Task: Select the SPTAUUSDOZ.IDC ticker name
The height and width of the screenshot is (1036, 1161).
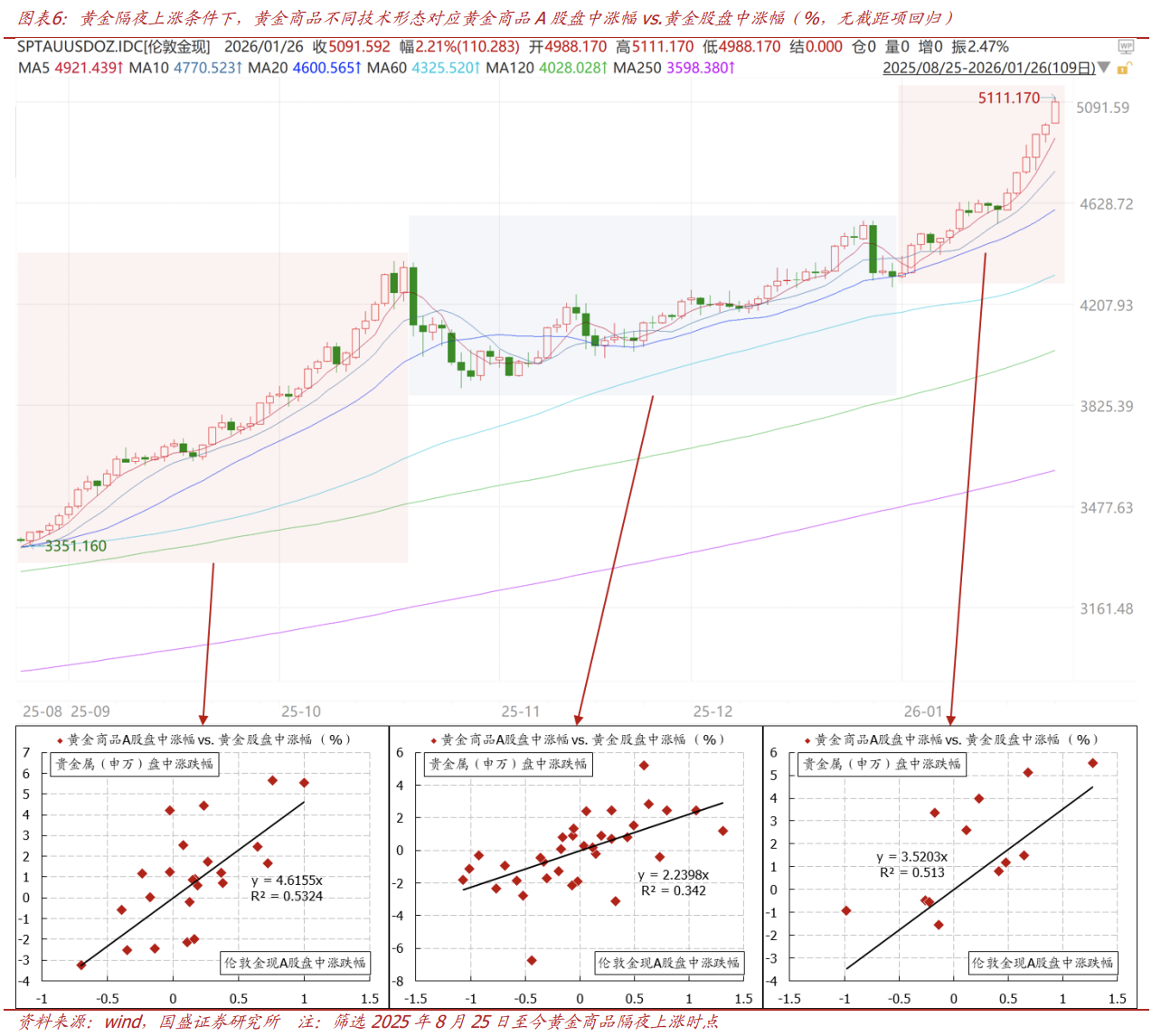Action: click(x=113, y=46)
